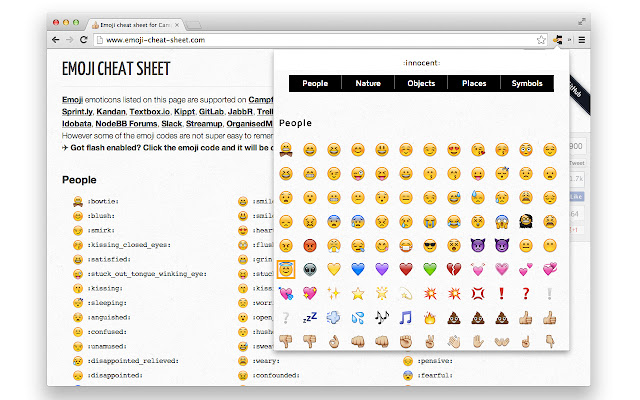Go to the Symbols tab
640x400 pixels.
click(527, 84)
